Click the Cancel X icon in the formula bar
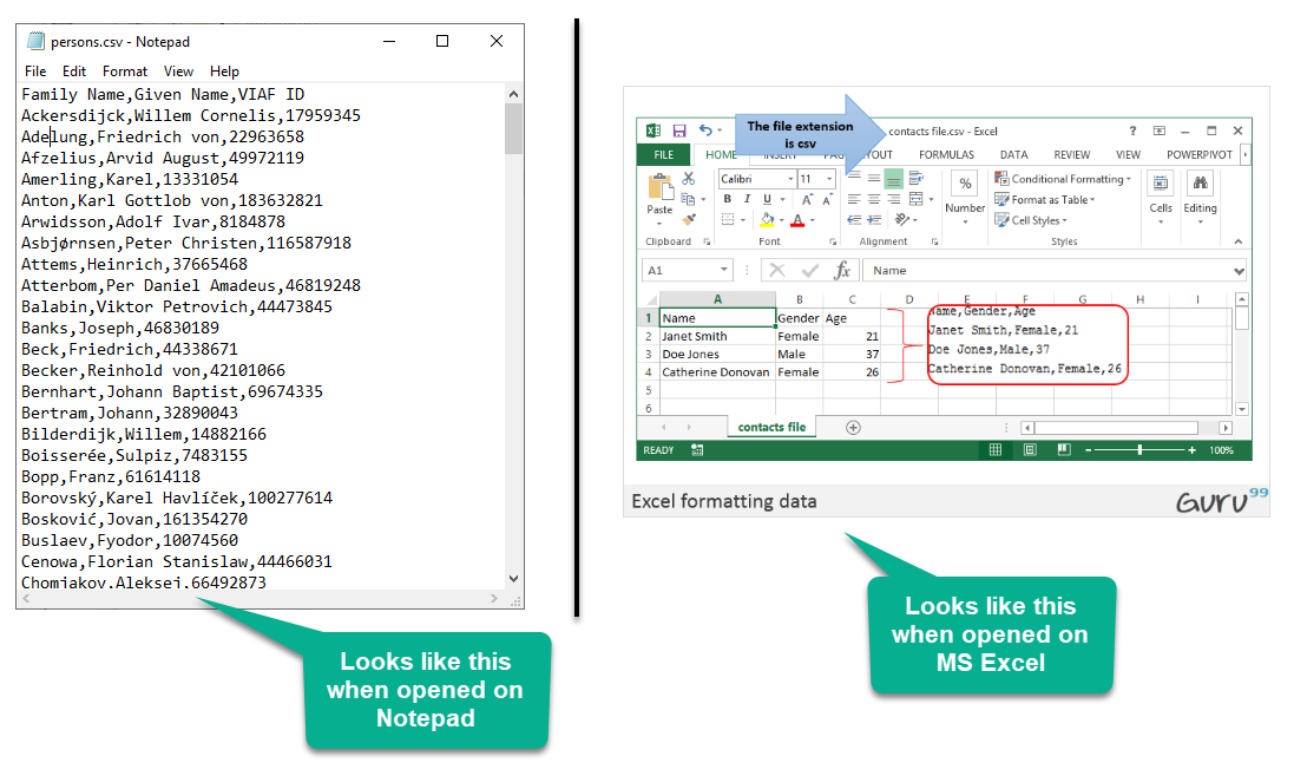1299x772 pixels. pyautogui.click(x=778, y=271)
